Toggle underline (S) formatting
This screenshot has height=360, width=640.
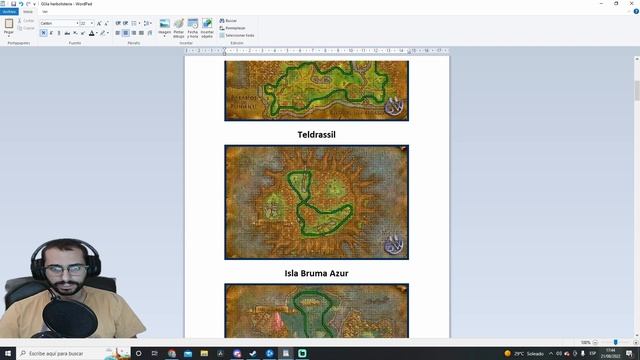coord(59,33)
